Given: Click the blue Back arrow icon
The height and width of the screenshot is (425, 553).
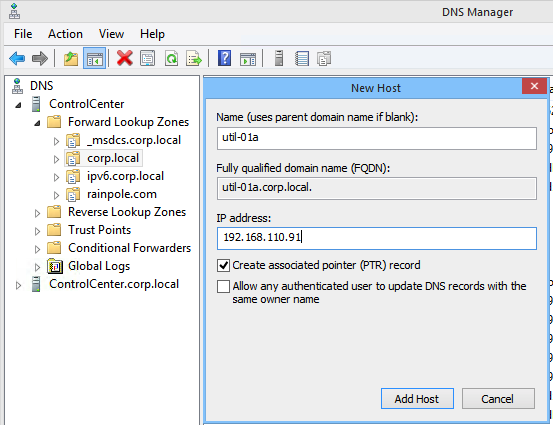Looking at the screenshot, I should pyautogui.click(x=17, y=58).
